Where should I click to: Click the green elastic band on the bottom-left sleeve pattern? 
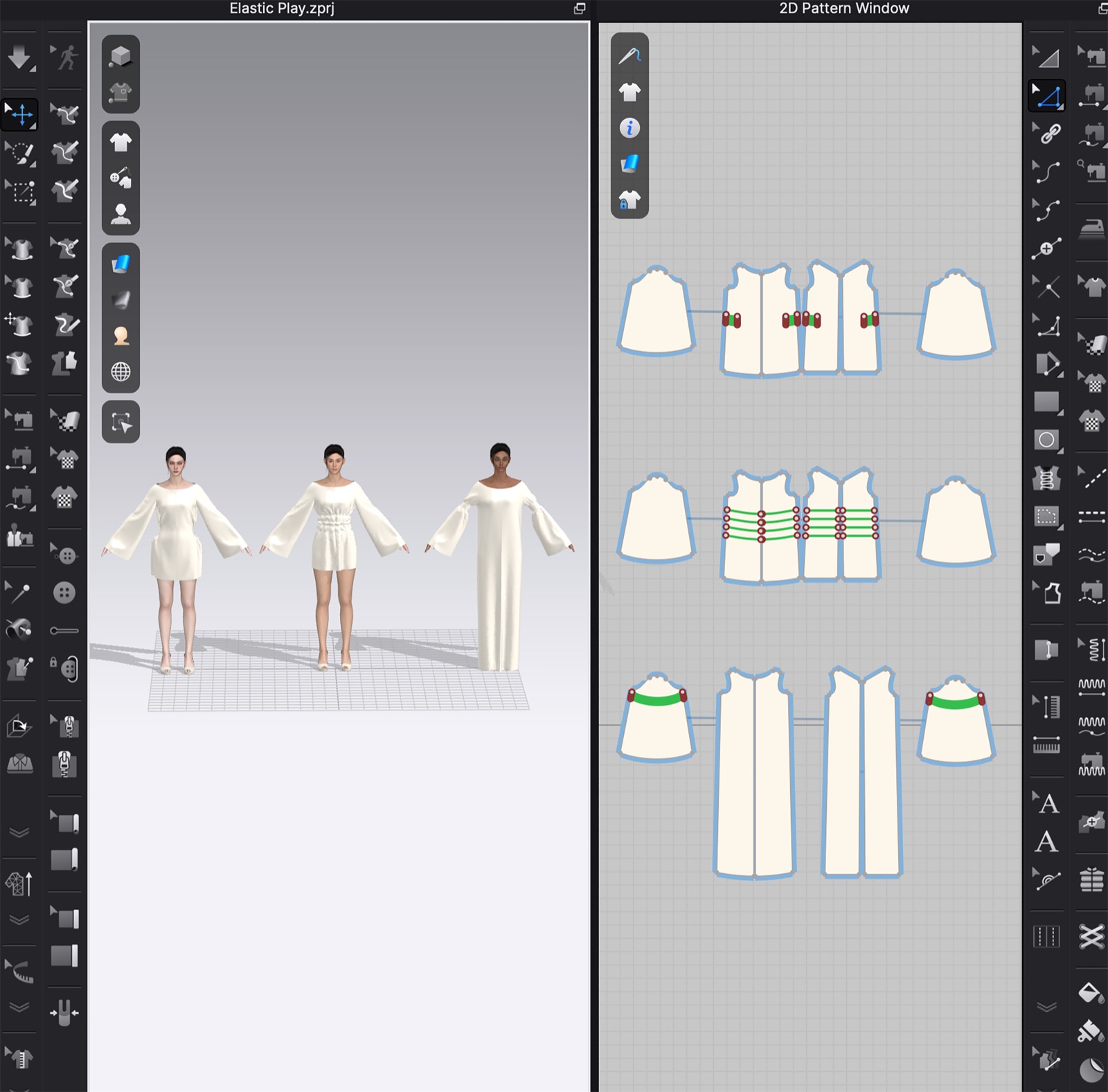point(656,699)
